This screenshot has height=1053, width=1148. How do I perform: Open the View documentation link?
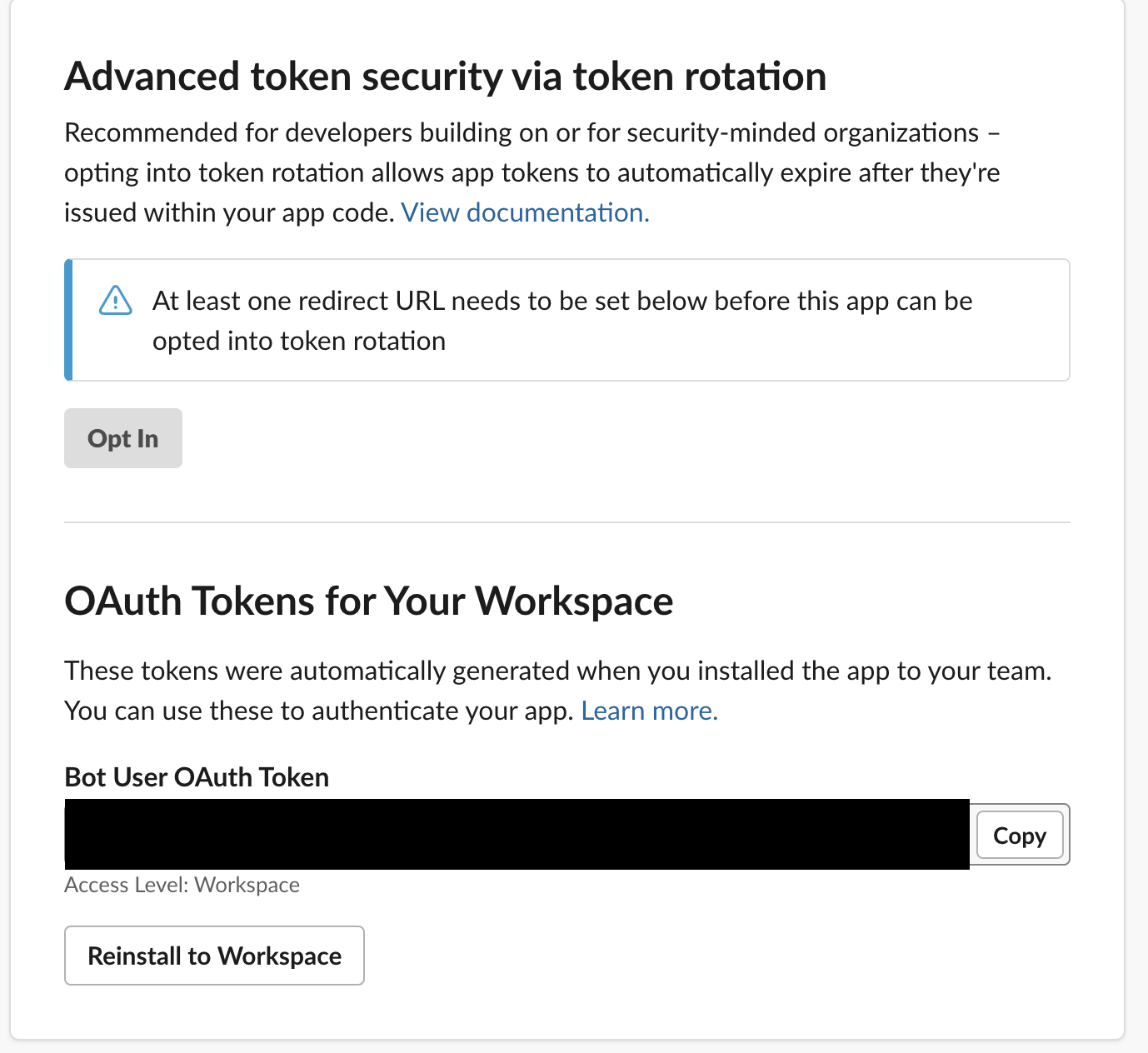point(524,212)
